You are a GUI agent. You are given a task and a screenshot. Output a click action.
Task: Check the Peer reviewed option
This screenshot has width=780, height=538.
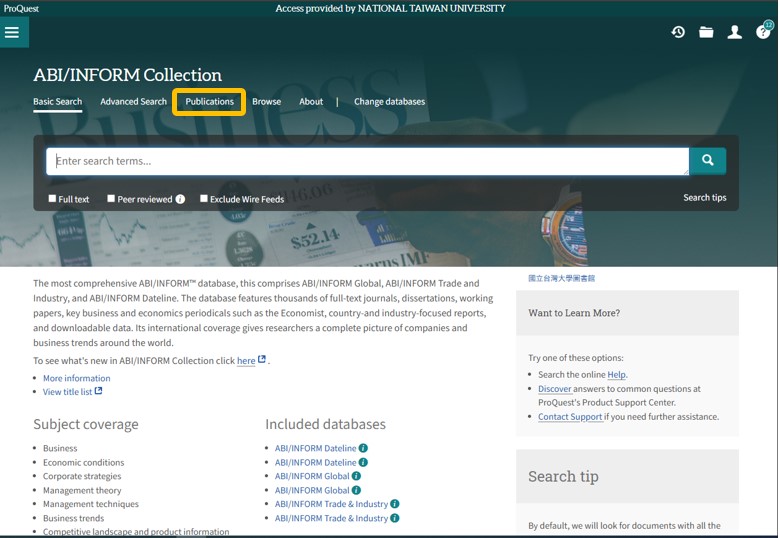click(111, 199)
